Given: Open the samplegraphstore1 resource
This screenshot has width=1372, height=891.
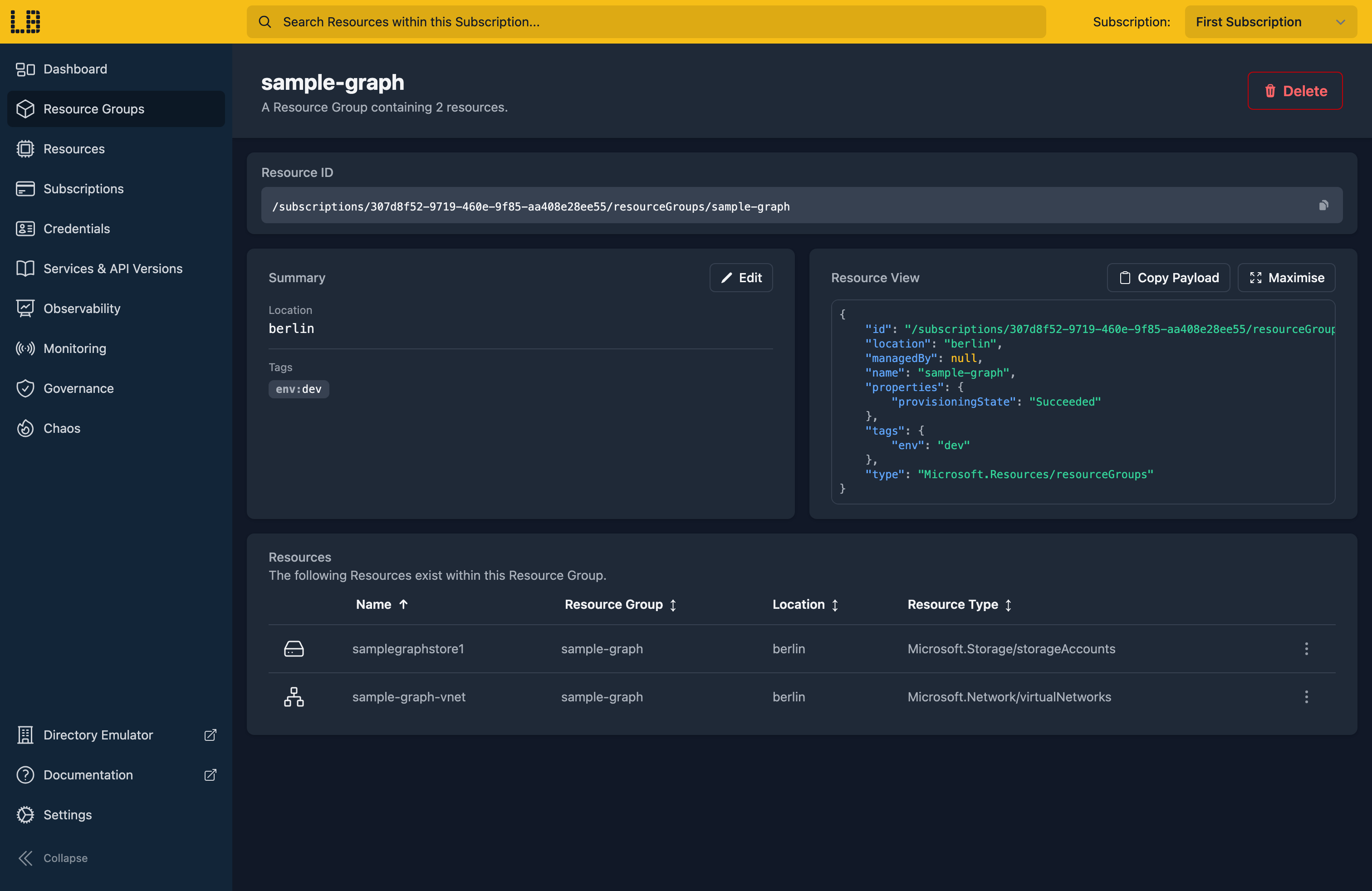Looking at the screenshot, I should tap(408, 649).
